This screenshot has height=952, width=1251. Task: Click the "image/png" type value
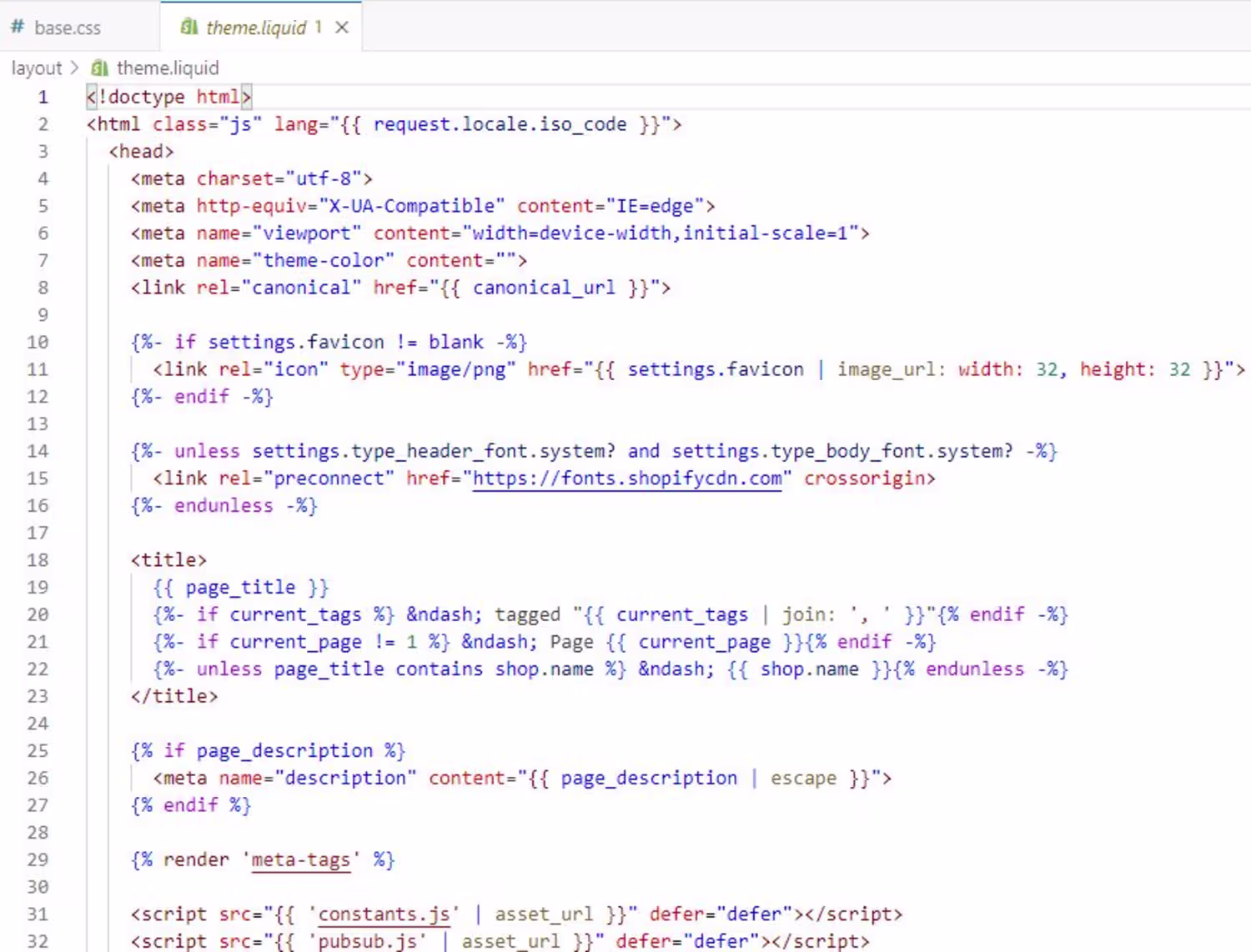coord(456,369)
